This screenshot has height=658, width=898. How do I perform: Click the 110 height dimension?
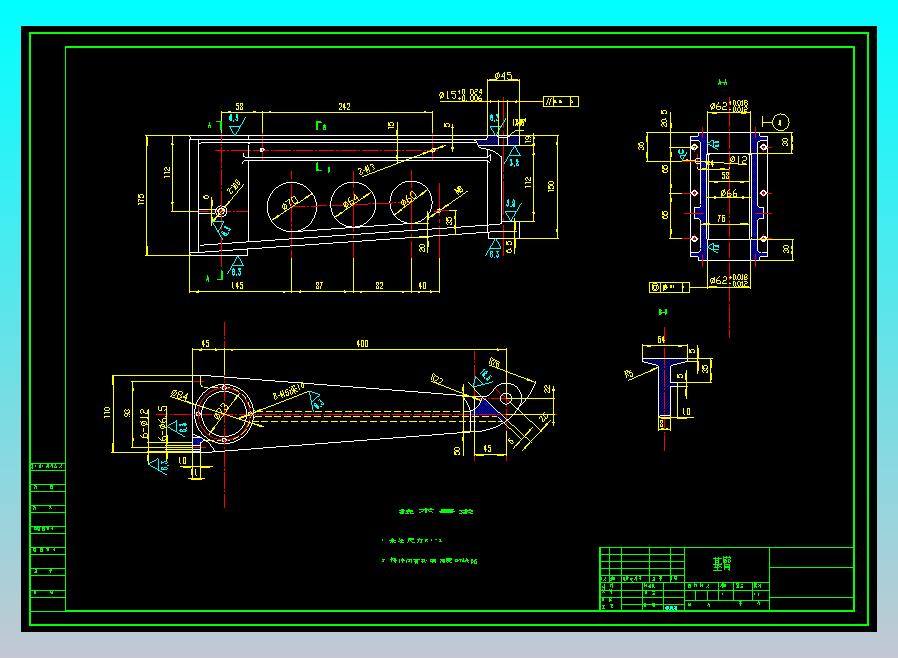coord(107,412)
